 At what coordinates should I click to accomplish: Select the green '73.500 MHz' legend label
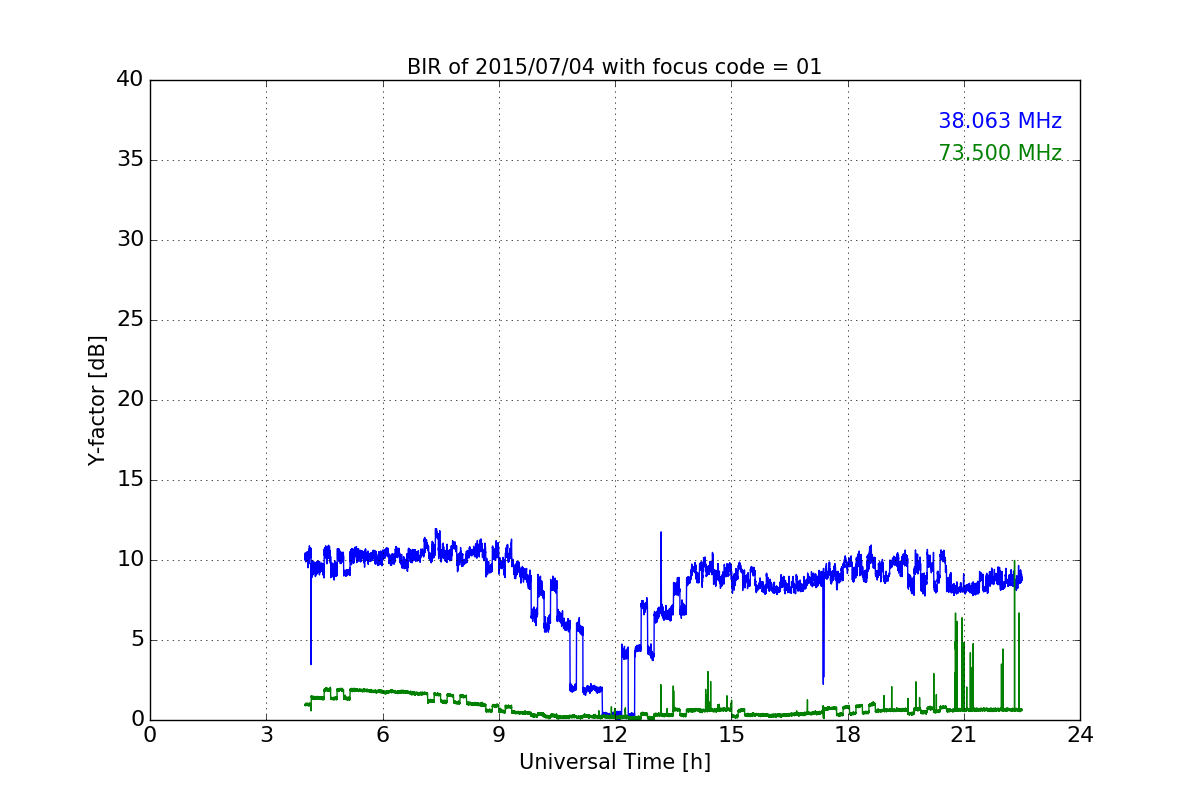(1000, 153)
